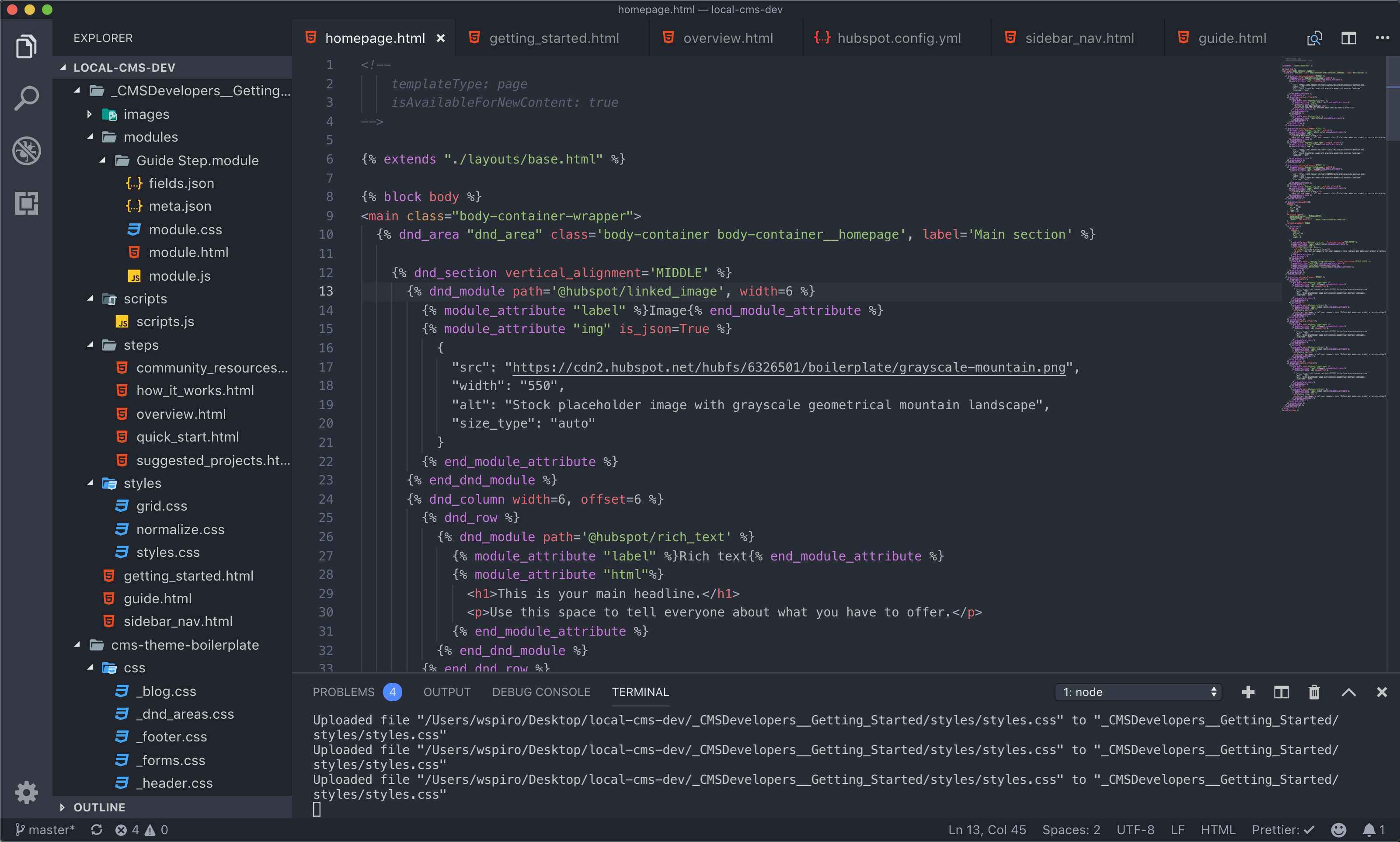Open the Explorer view in activity bar
1400x842 pixels.
[26, 46]
